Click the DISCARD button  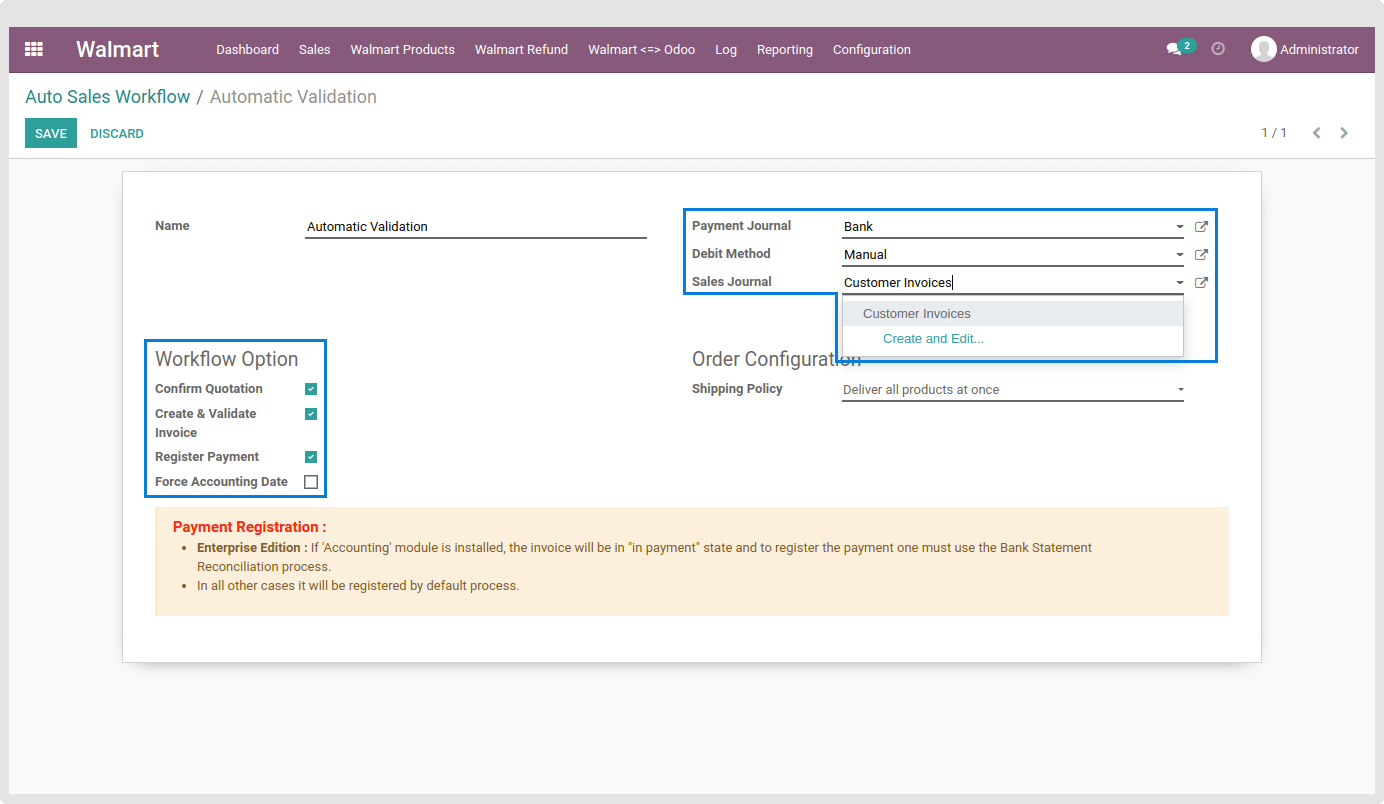point(117,133)
